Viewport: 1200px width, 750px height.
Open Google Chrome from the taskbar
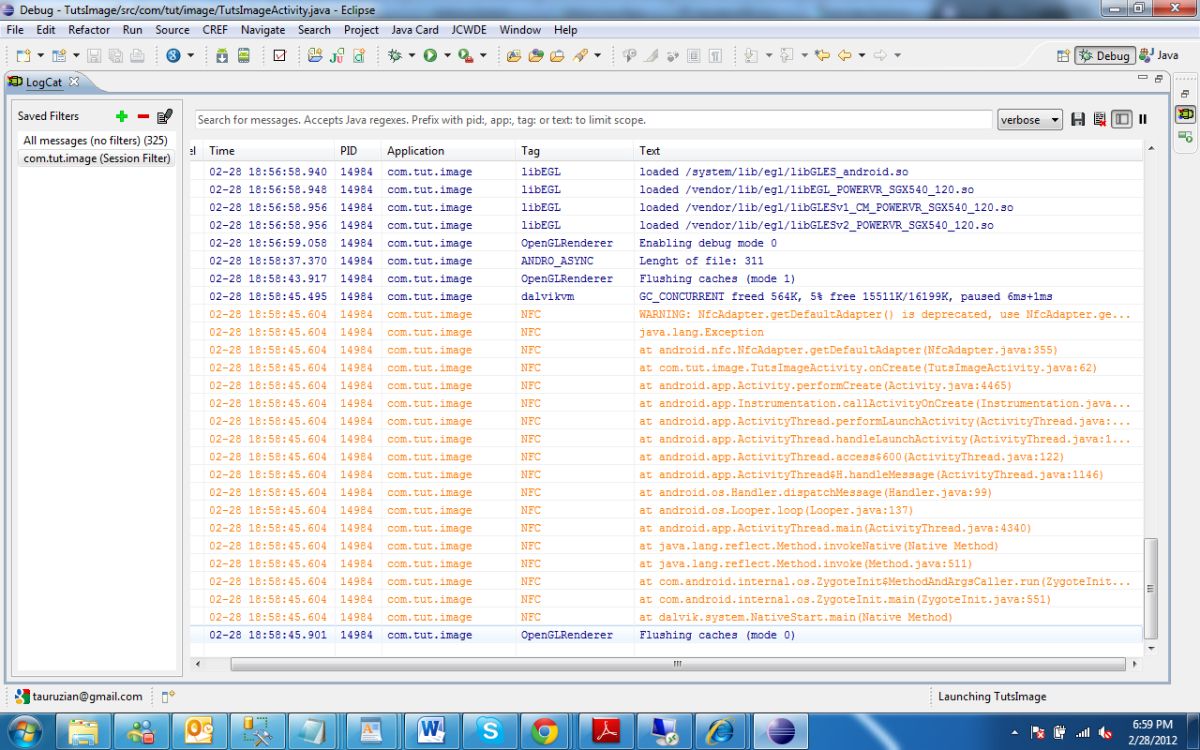[544, 731]
